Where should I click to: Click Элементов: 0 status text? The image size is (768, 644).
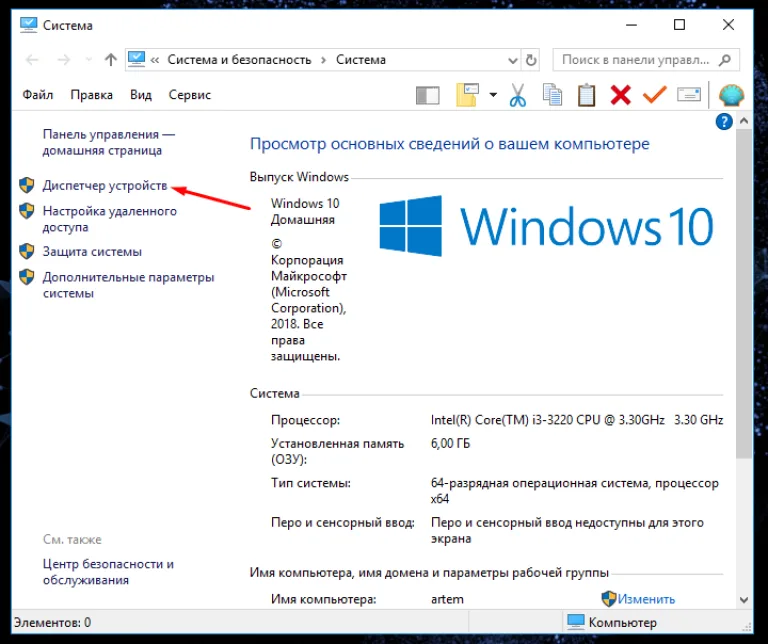[52, 622]
